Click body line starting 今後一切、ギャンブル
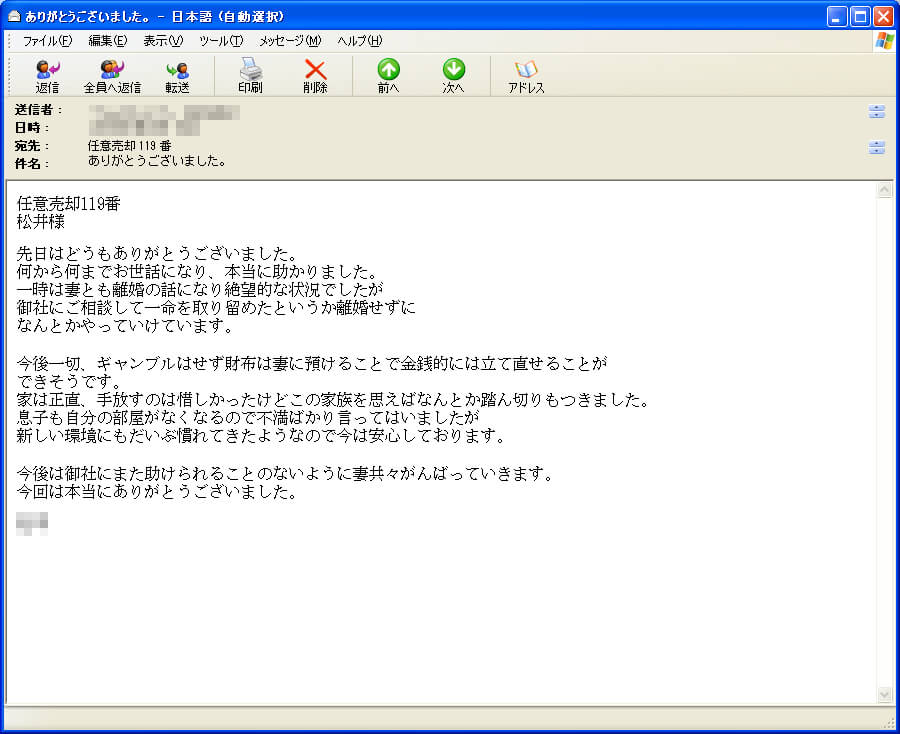Viewport: 900px width, 734px height. pyautogui.click(x=312, y=363)
